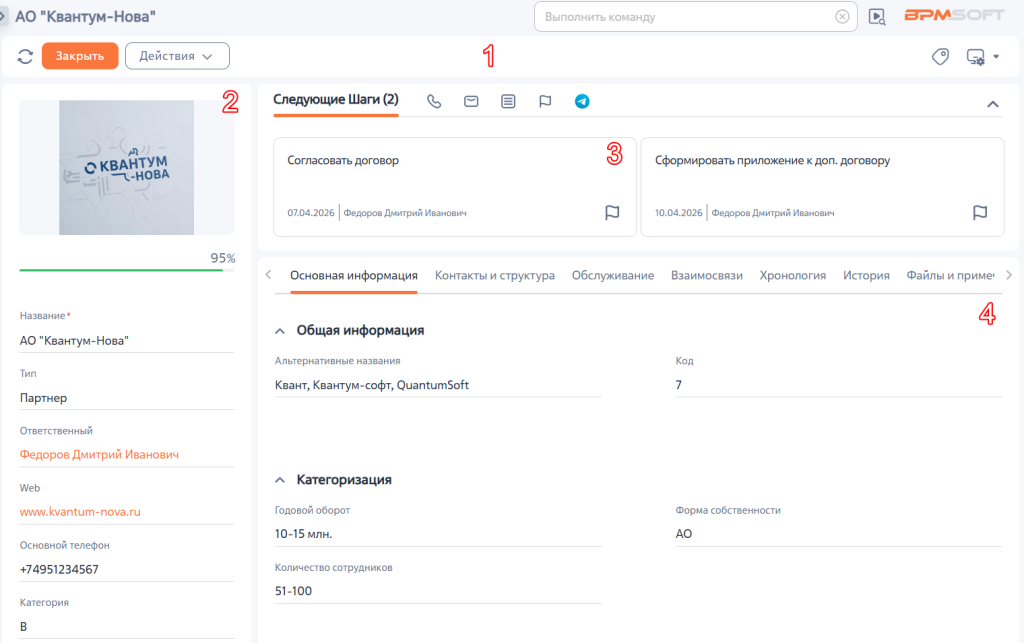
Task: Open the www.kvantum-nova.ru link
Action: [x=80, y=512]
